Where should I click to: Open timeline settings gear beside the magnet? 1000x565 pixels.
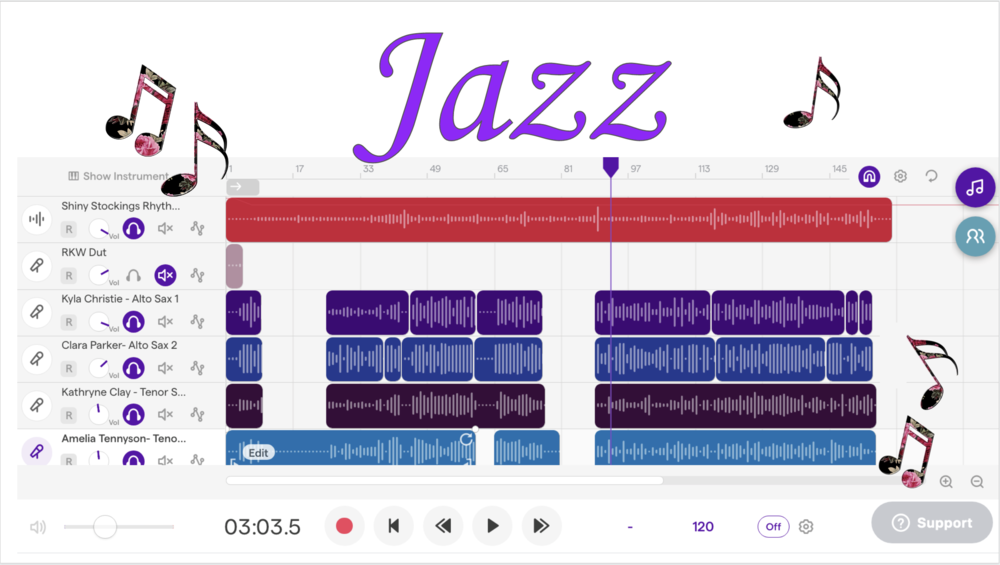900,176
